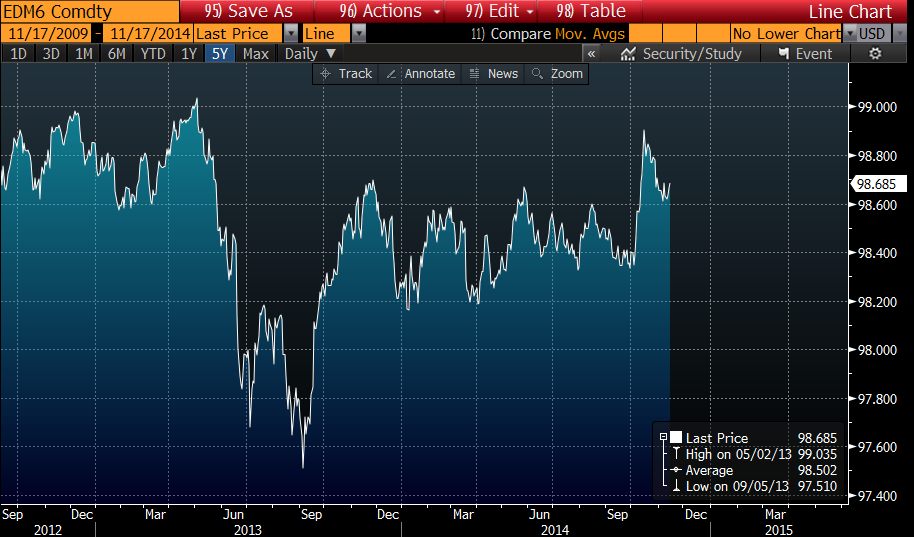The image size is (914, 537).
Task: Select the 1D time range tab
Action: pyautogui.click(x=18, y=54)
